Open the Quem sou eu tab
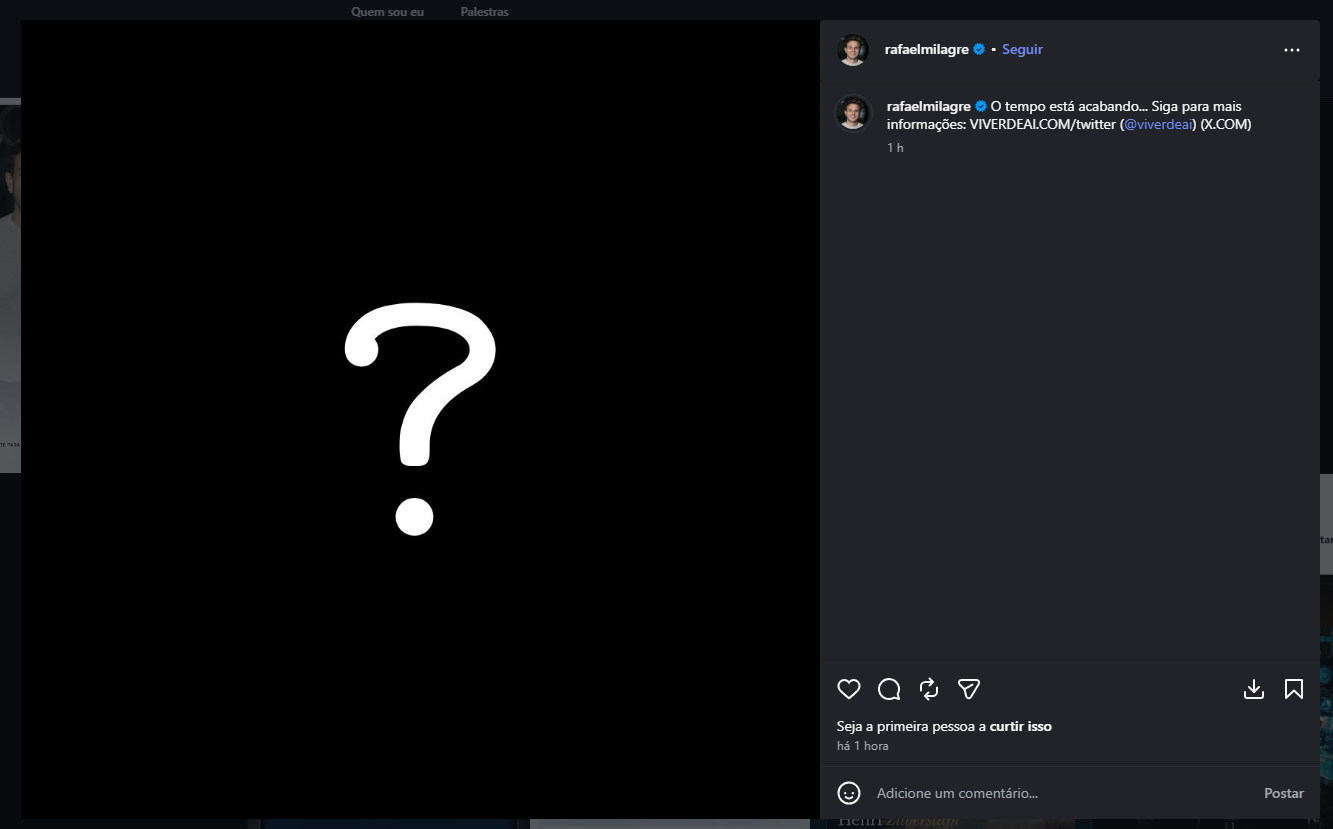 (x=387, y=12)
